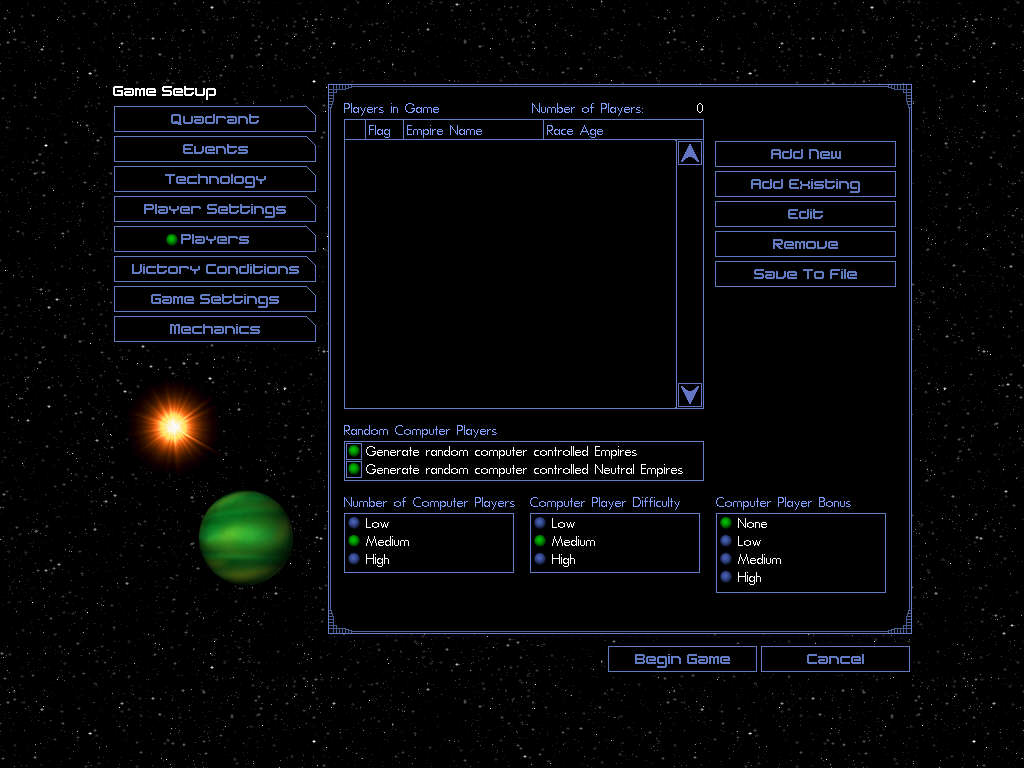Set Number of Computer Players to Medium
1024x768 pixels.
[354, 541]
